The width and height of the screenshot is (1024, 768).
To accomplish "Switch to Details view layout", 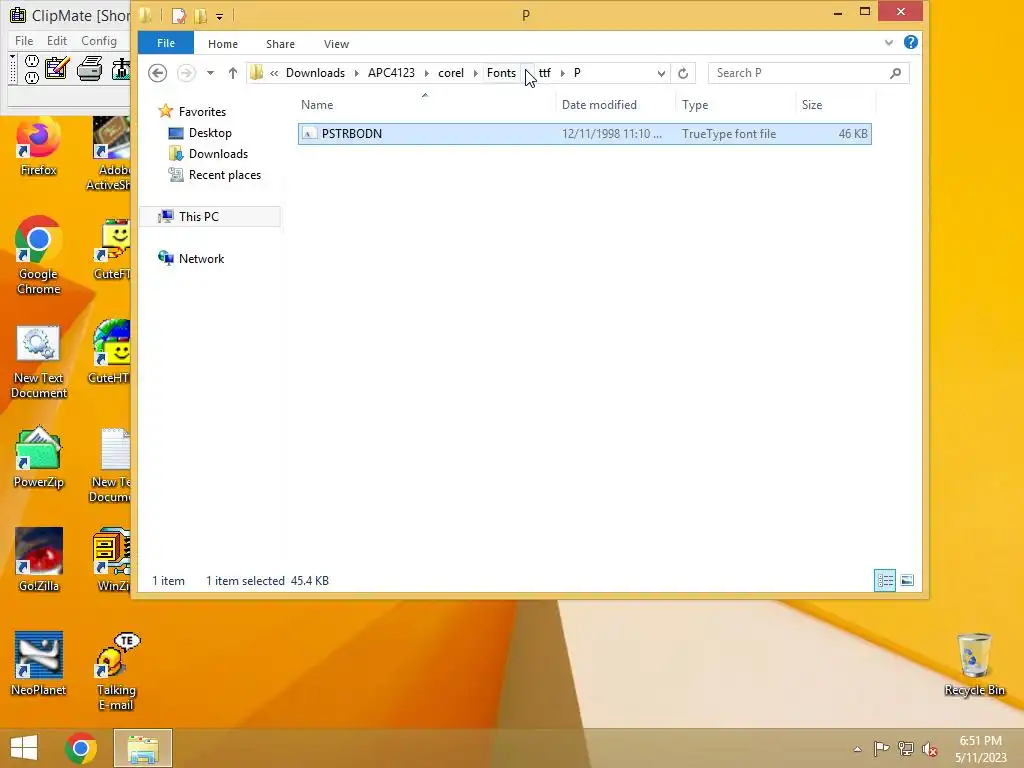I will coord(885,580).
